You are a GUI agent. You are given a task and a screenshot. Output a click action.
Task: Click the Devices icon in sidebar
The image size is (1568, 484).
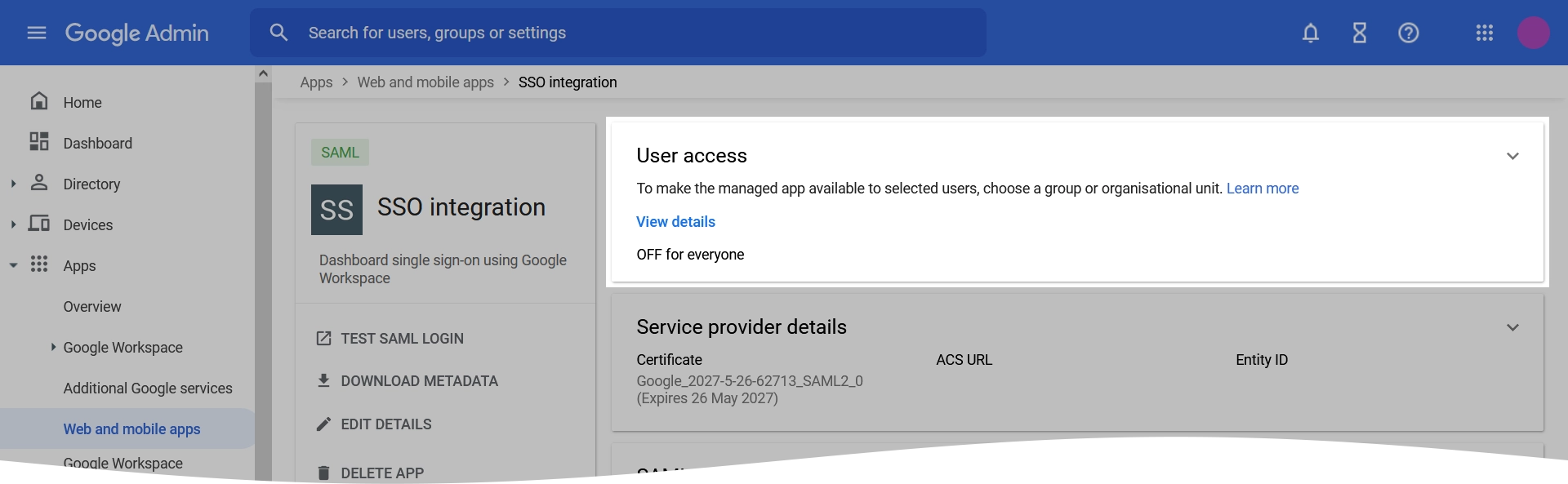click(x=39, y=224)
